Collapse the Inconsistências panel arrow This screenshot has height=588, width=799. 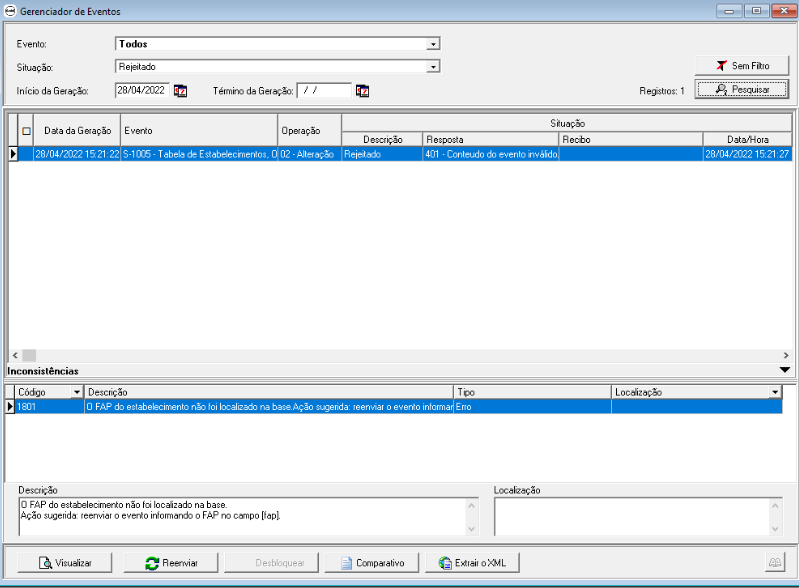(x=784, y=370)
